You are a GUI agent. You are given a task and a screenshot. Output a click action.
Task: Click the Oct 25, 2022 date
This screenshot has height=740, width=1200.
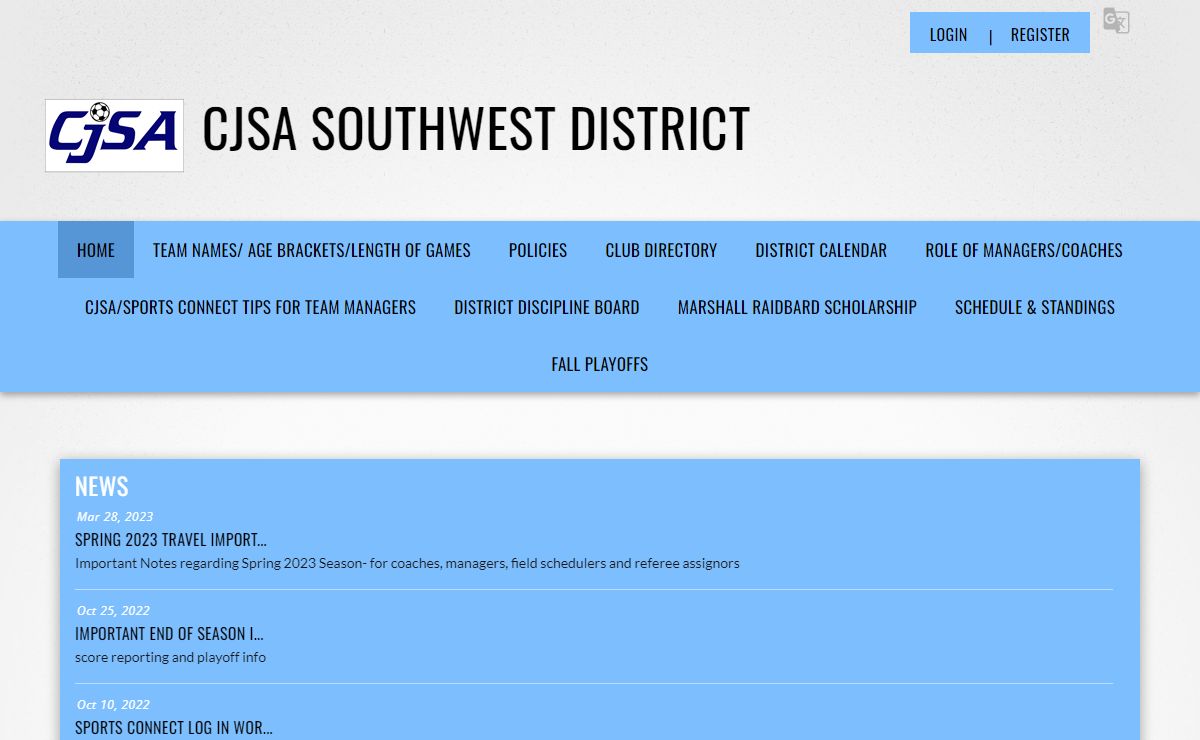113,611
